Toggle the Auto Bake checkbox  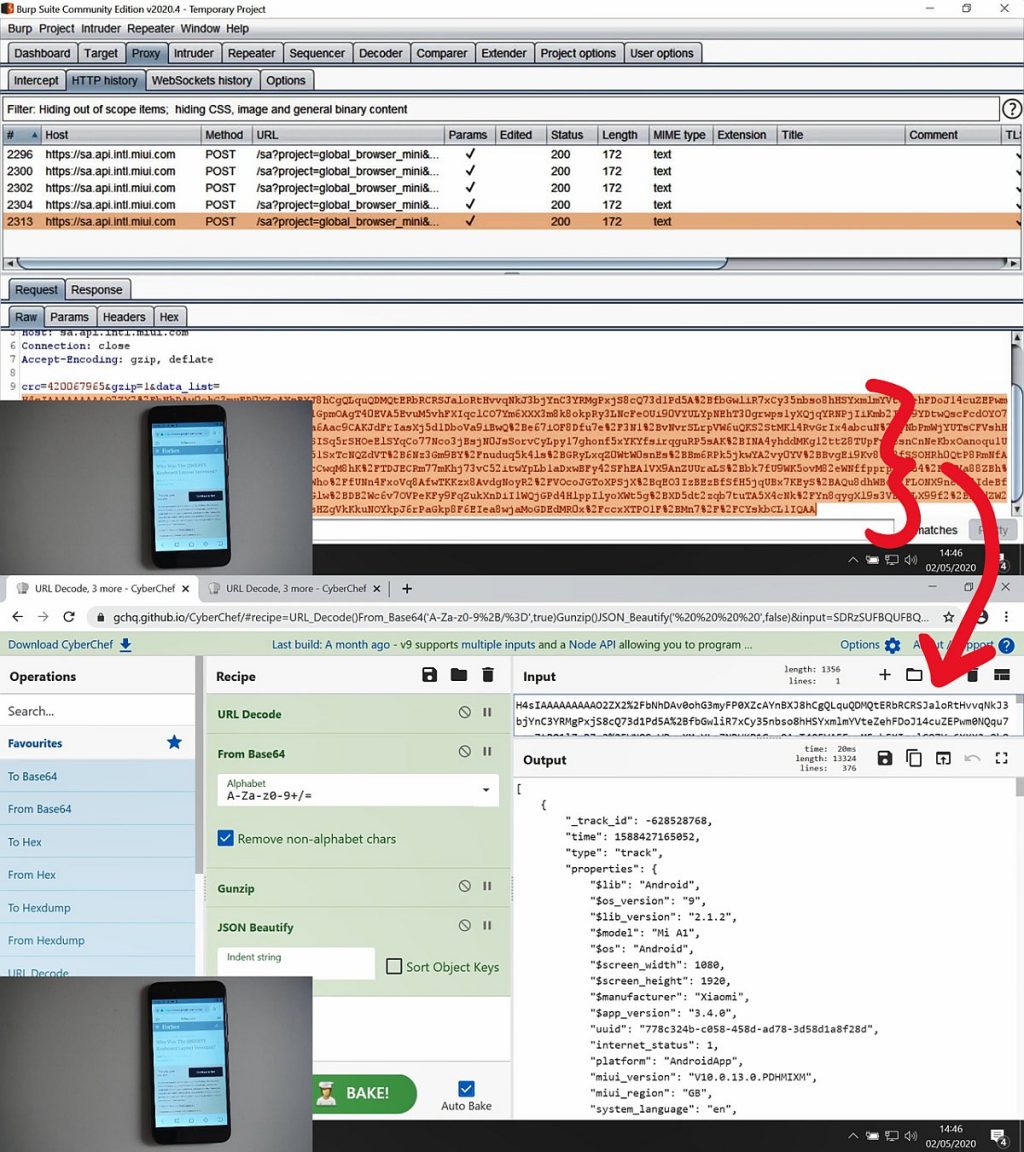466,1088
